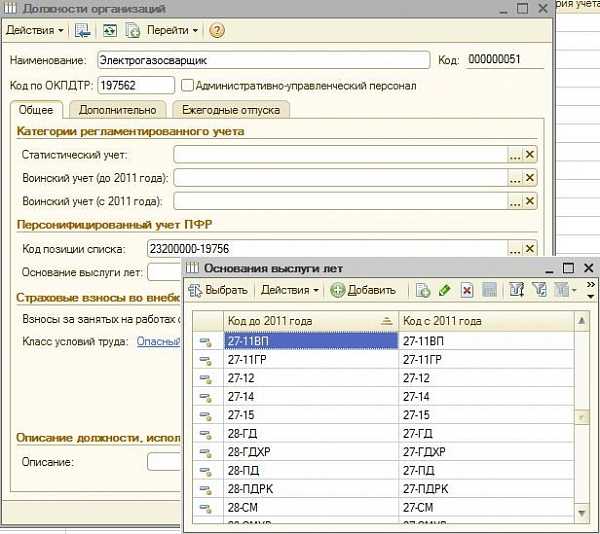Click row icon beside 28-ГД
This screenshot has height=534, width=600.
click(x=206, y=434)
